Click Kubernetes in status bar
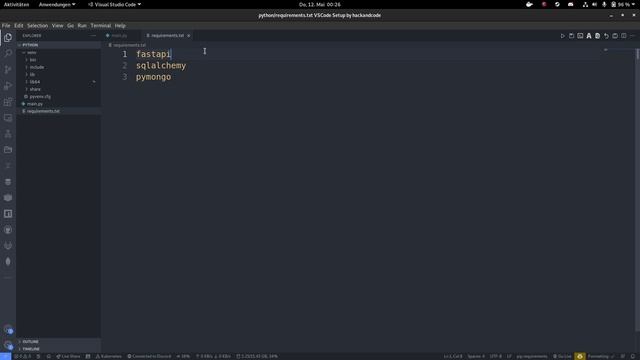 pos(109,356)
